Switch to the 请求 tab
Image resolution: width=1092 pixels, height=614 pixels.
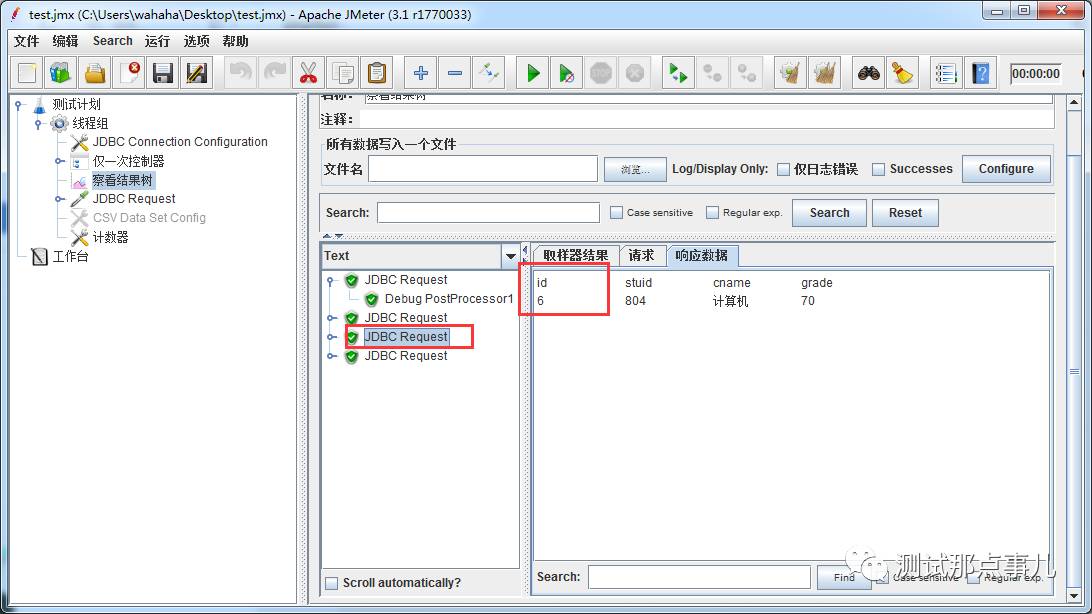(x=641, y=255)
